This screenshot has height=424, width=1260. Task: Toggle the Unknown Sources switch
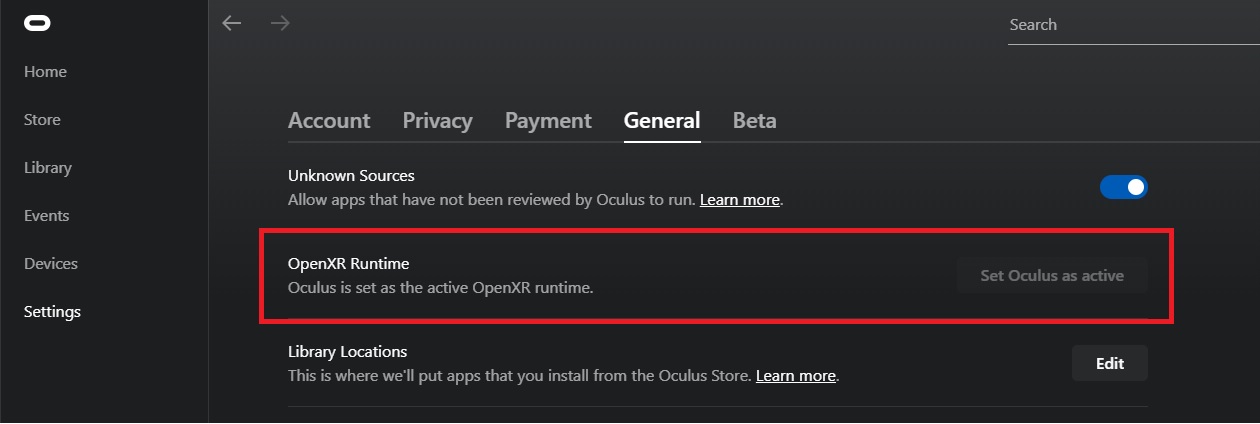point(1124,187)
